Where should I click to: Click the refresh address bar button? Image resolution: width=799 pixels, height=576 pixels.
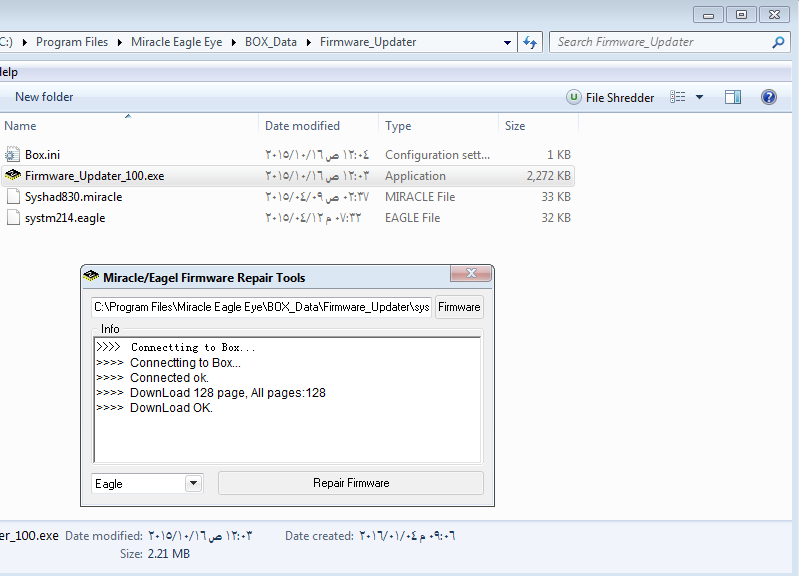point(530,42)
